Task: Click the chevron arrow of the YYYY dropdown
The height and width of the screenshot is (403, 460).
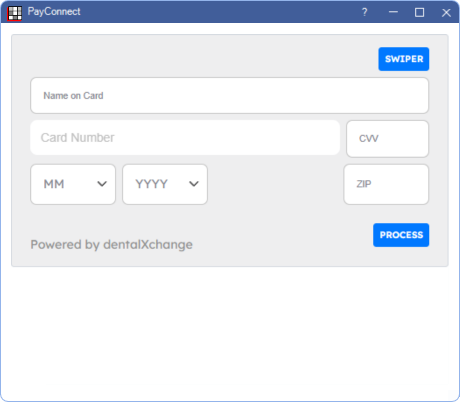Action: point(194,184)
